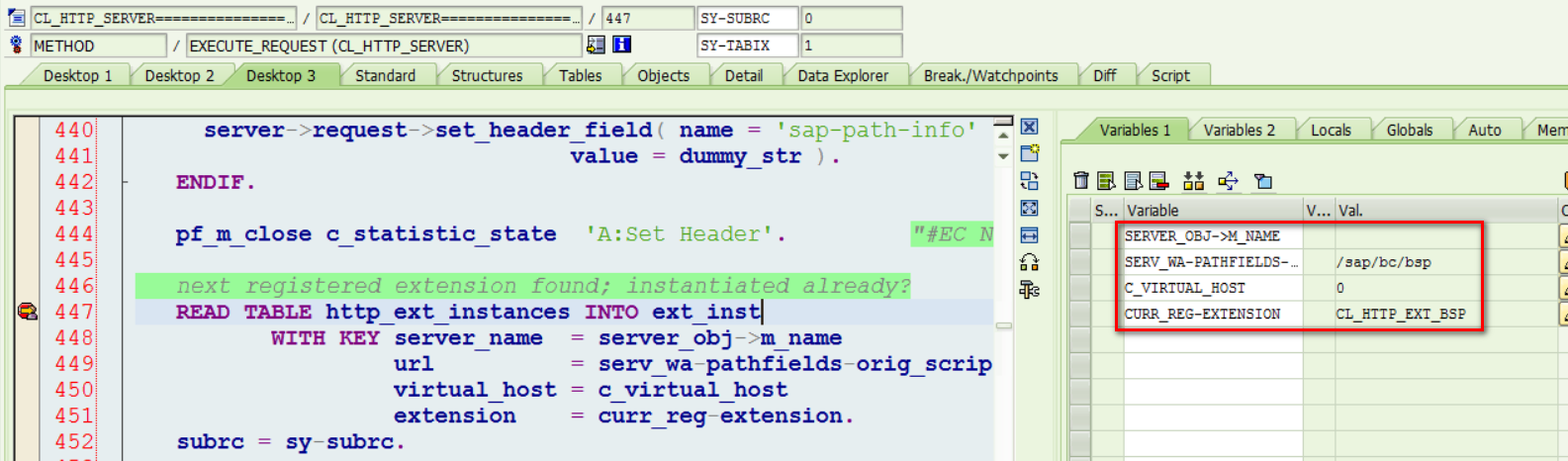The image size is (1568, 461).
Task: Click the horizontal maximize tool icon
Action: tap(1030, 234)
